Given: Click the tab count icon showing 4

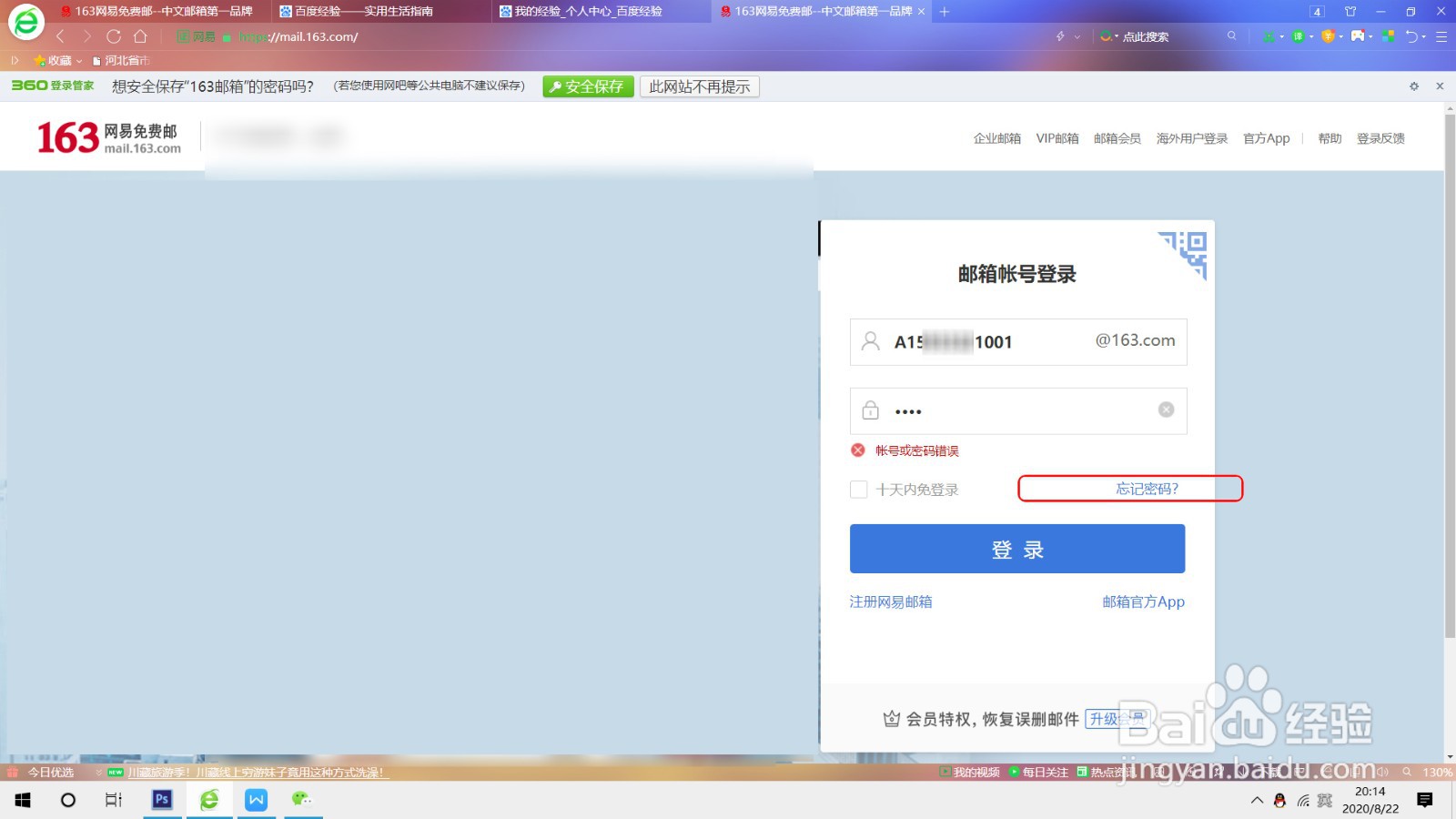Looking at the screenshot, I should pos(1317,11).
